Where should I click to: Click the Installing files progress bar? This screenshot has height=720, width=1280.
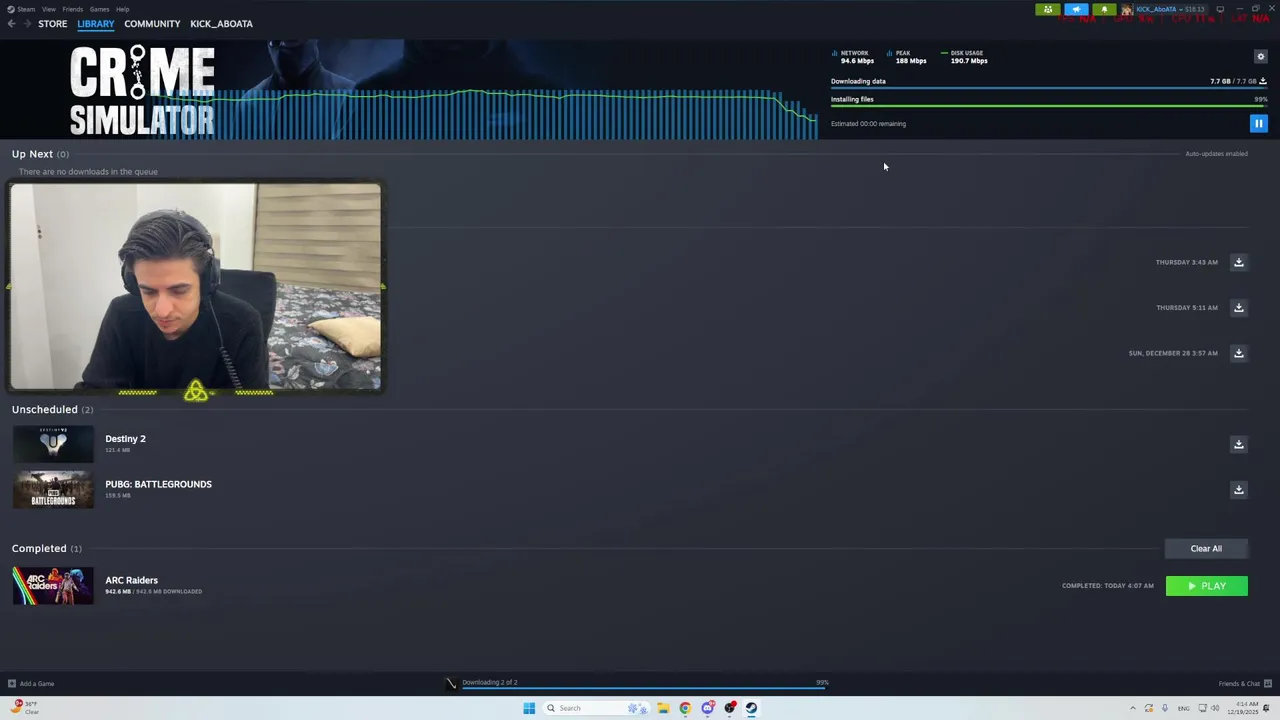pyautogui.click(x=1049, y=106)
